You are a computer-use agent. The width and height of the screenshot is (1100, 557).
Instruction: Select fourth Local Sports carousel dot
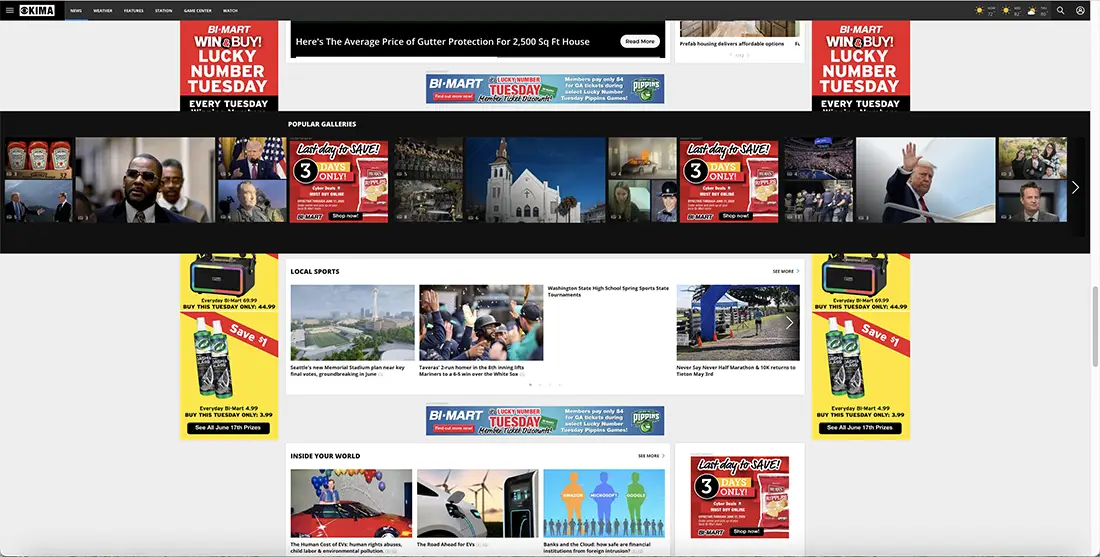(x=560, y=384)
